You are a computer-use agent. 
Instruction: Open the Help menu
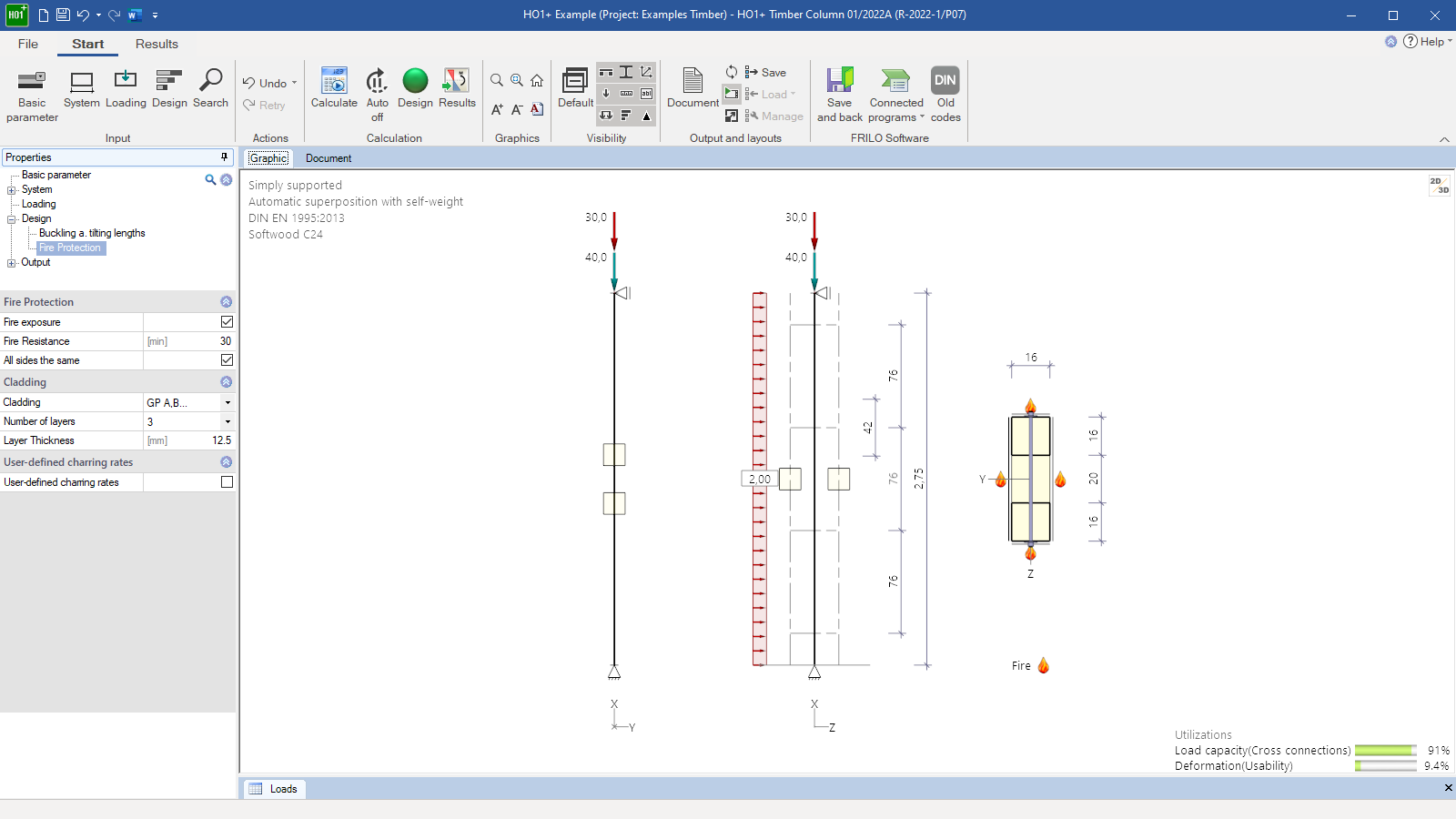(1427, 41)
